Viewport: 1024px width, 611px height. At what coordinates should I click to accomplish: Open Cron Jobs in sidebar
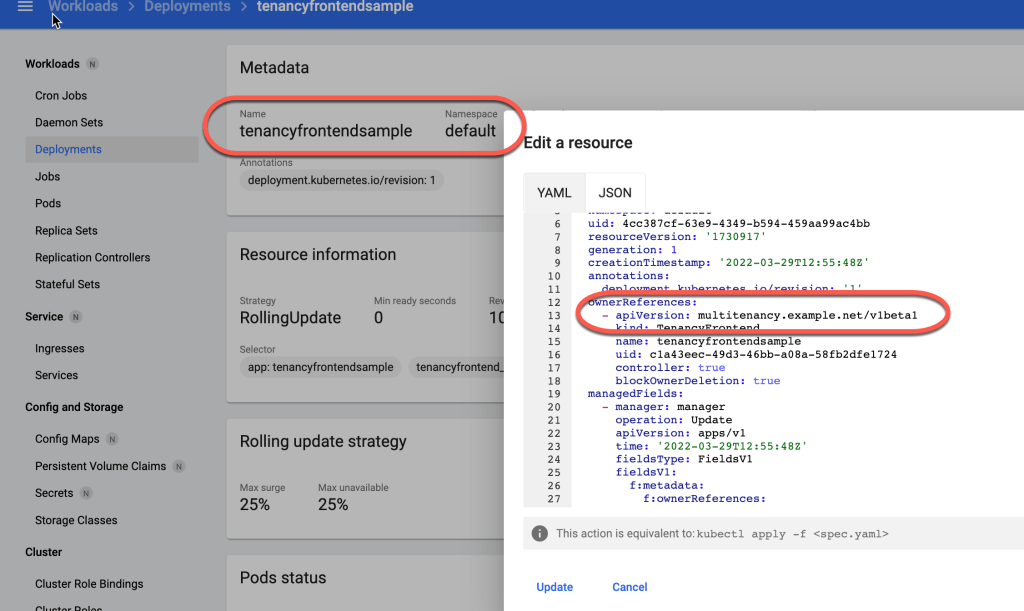click(61, 96)
